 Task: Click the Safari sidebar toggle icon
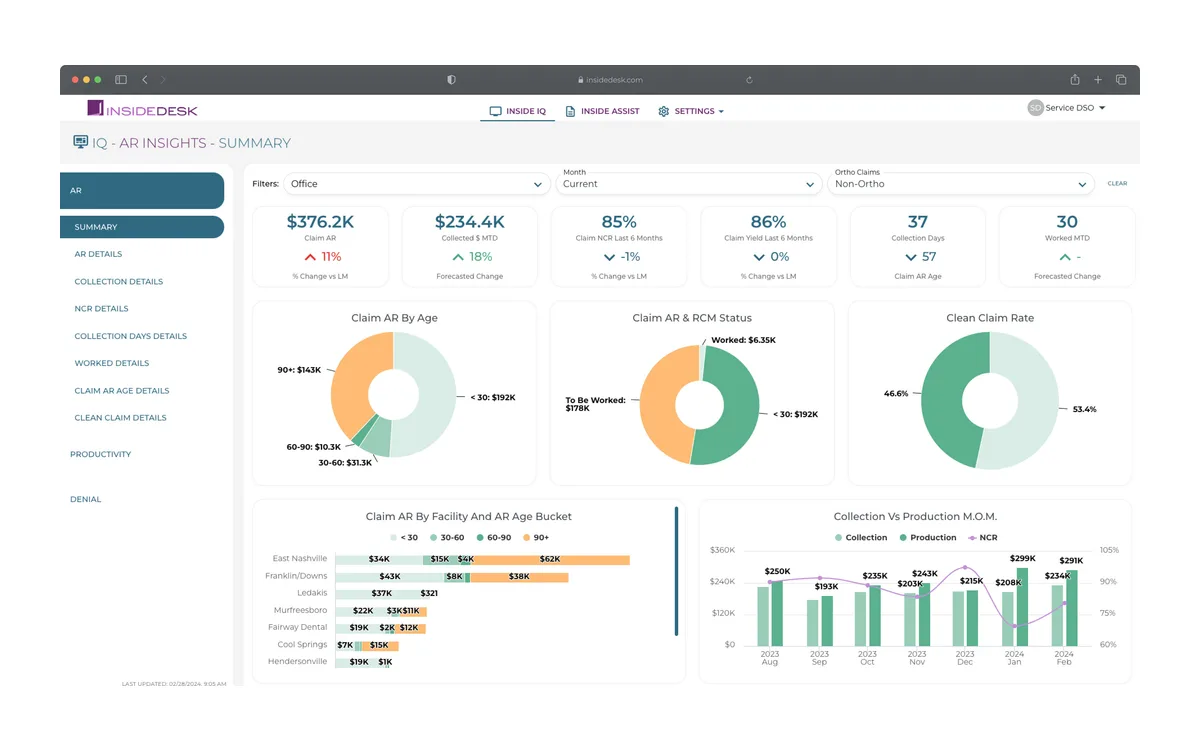click(121, 80)
